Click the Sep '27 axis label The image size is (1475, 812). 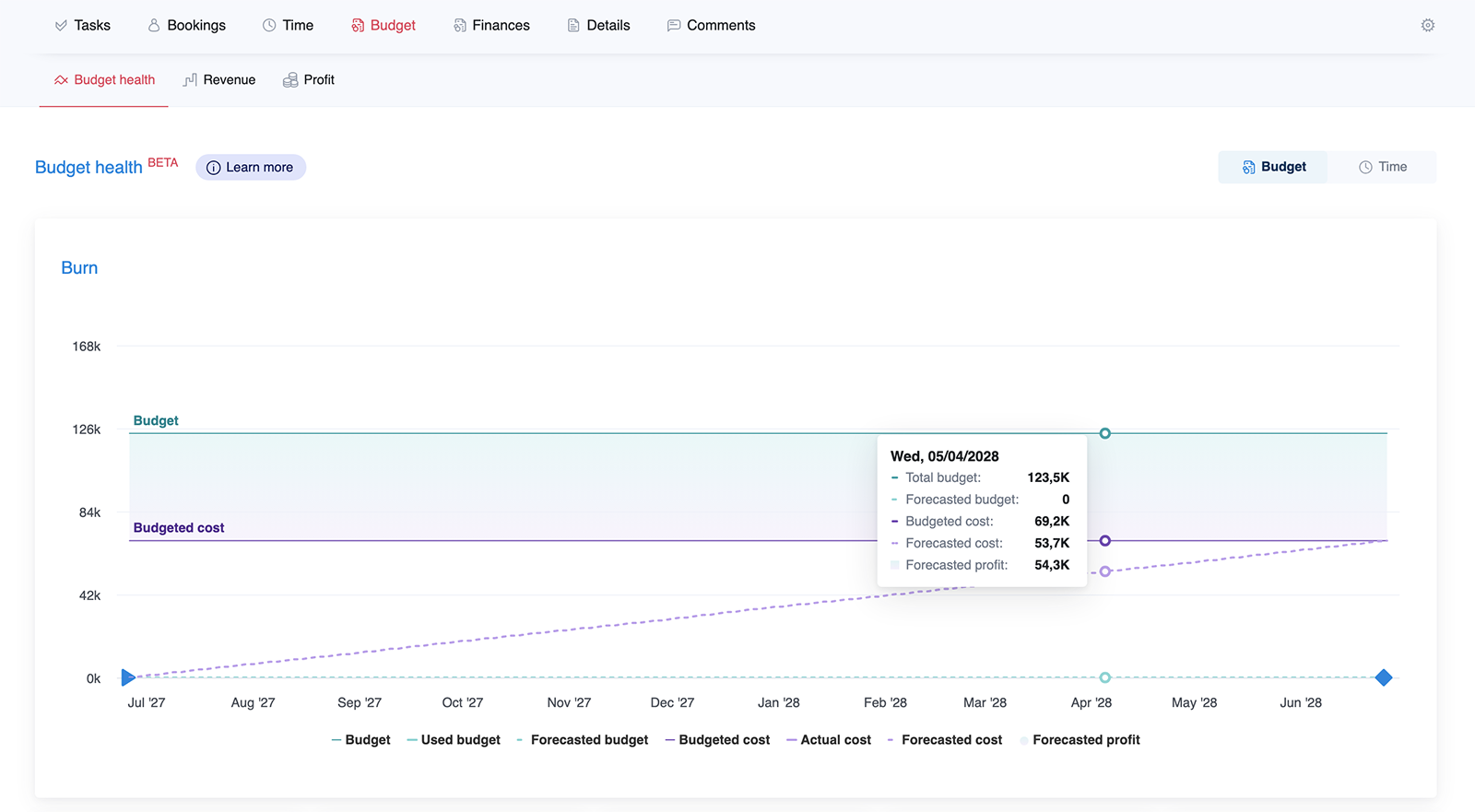pyautogui.click(x=360, y=703)
